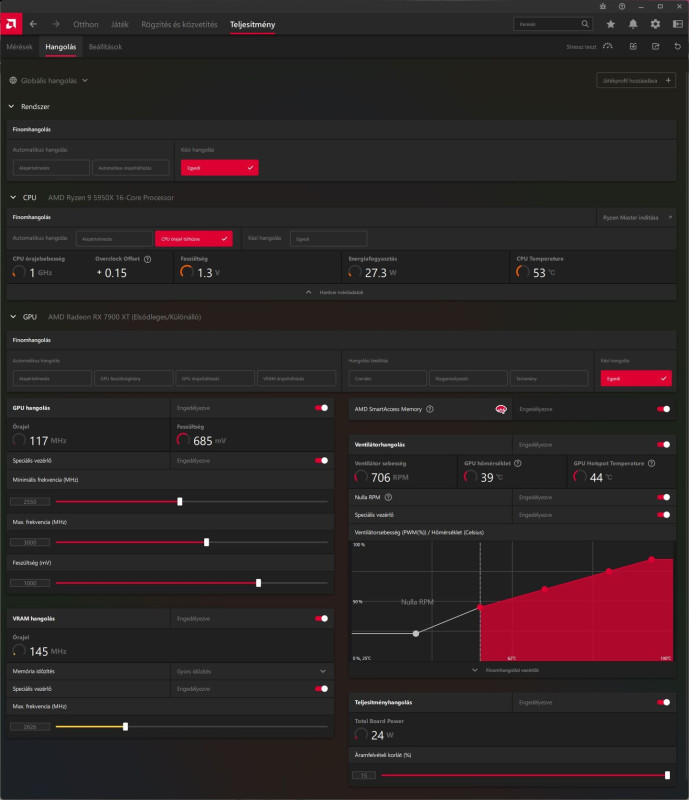Expand Finomhangolási vezérlés below fan curve
689x800 pixels.
505,670
